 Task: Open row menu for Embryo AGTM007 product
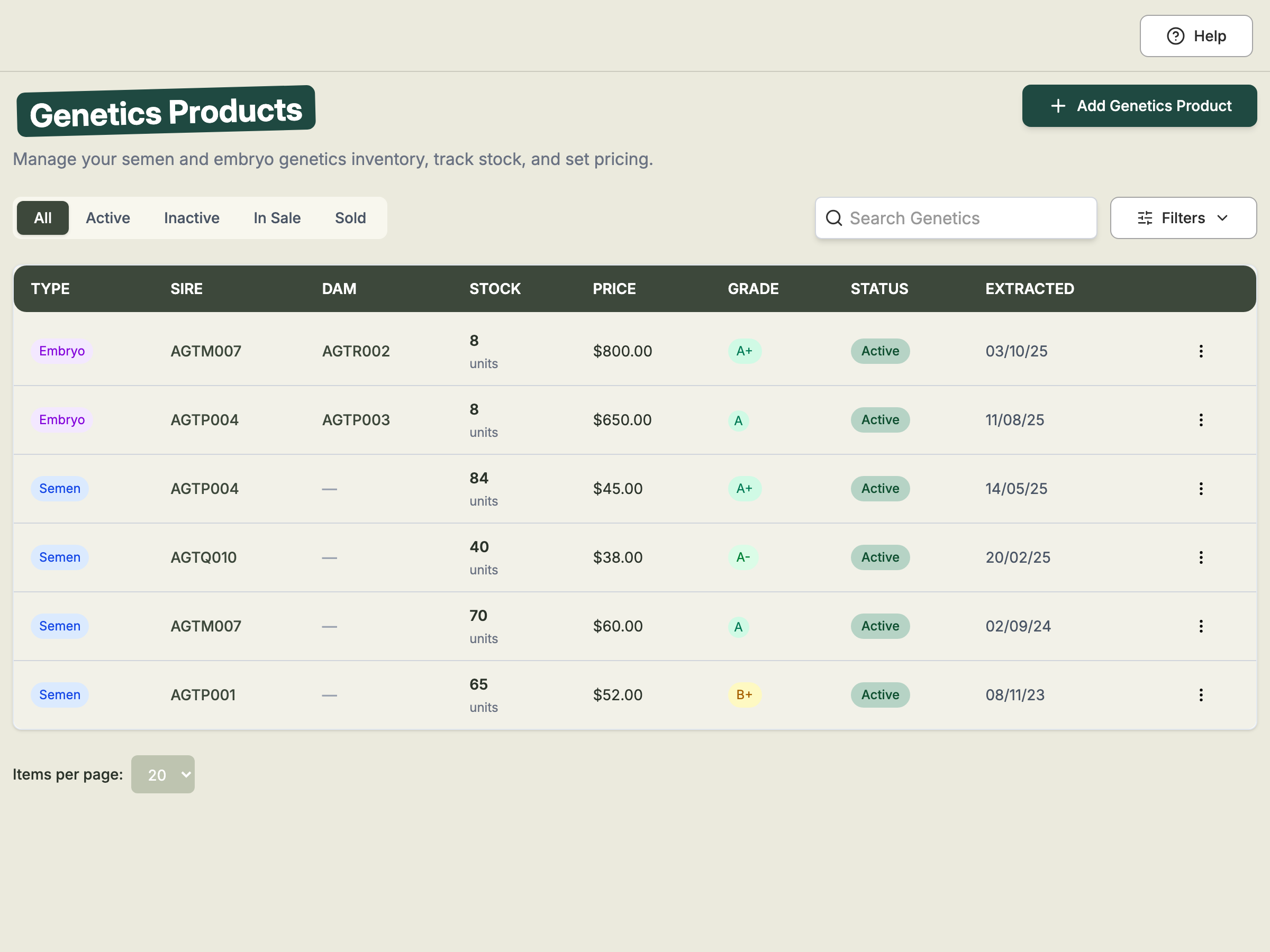coord(1201,351)
